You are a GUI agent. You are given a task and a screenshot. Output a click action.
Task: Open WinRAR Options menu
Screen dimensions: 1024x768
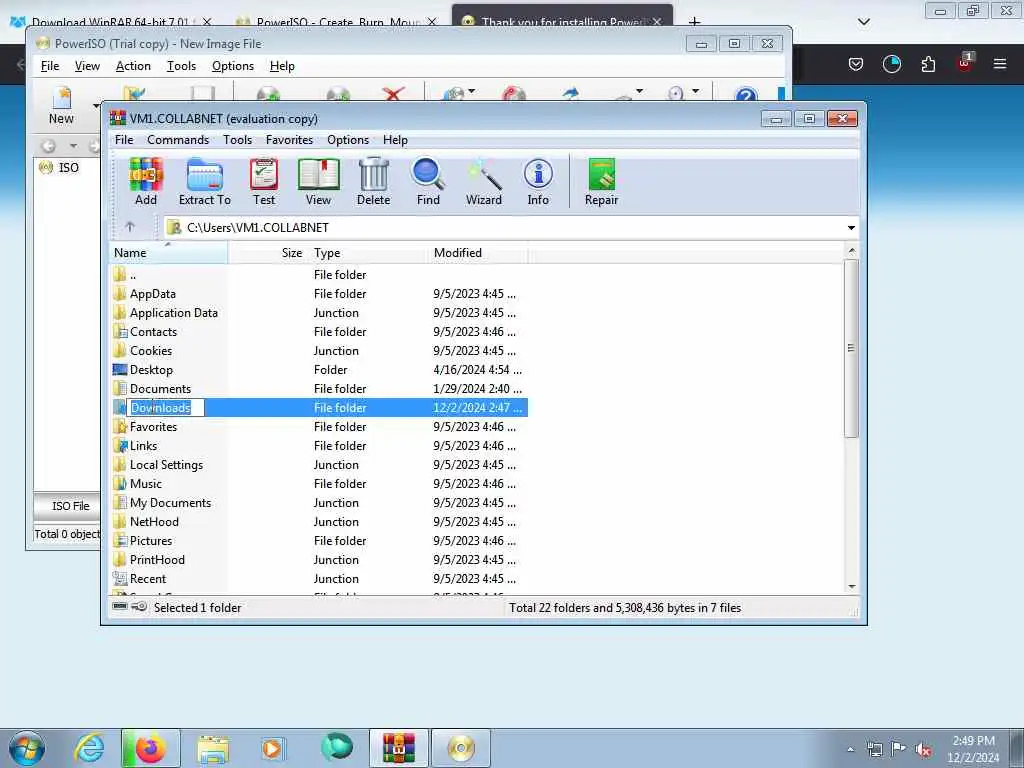[348, 140]
